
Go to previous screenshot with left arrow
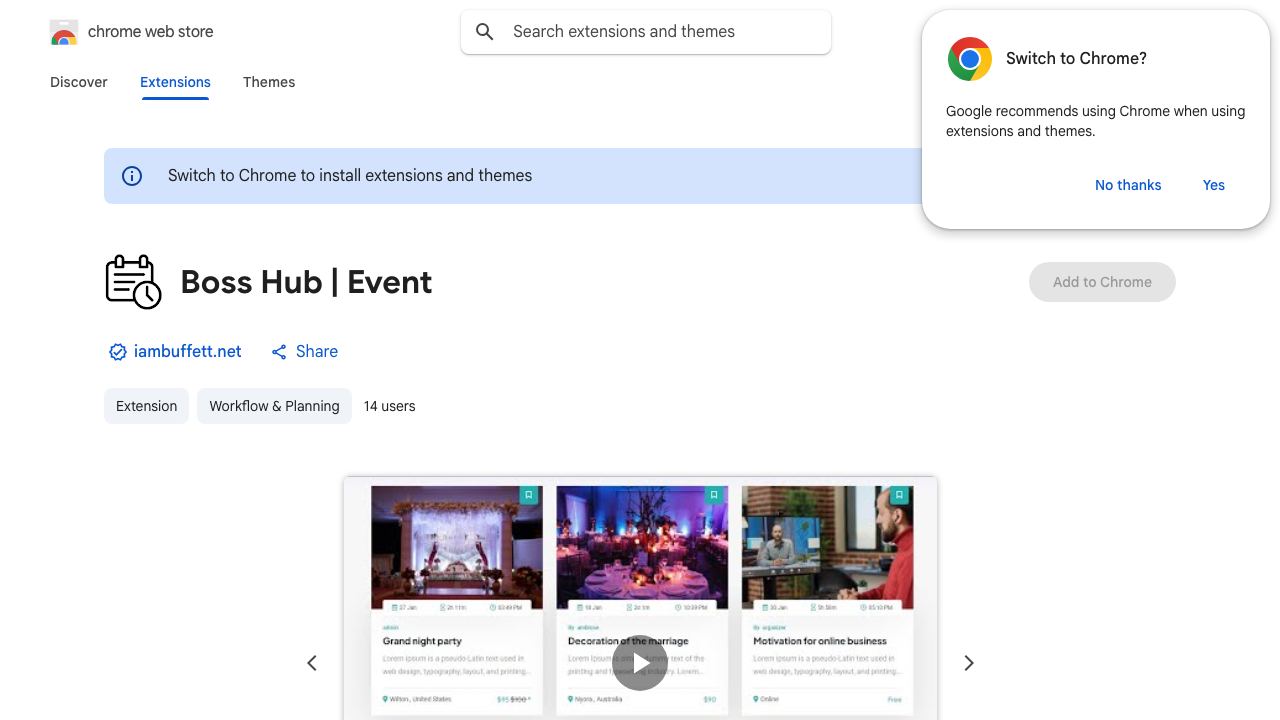coord(312,663)
